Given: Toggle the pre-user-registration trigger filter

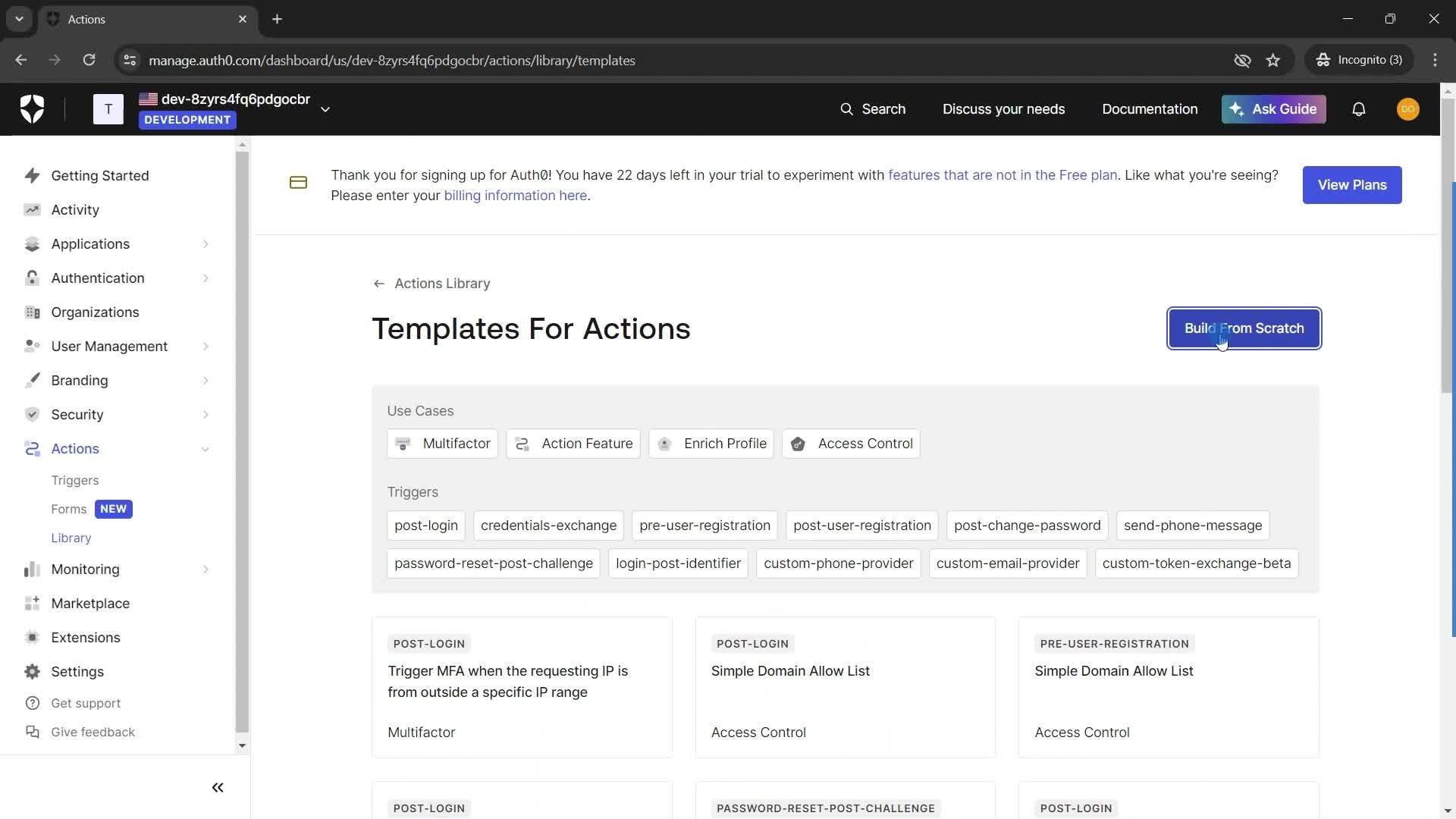Looking at the screenshot, I should tap(704, 526).
